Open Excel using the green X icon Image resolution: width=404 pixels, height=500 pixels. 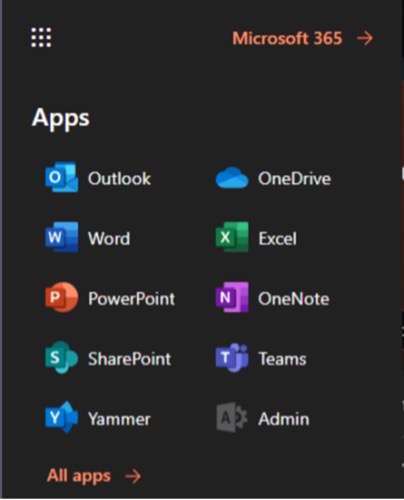[x=232, y=237]
